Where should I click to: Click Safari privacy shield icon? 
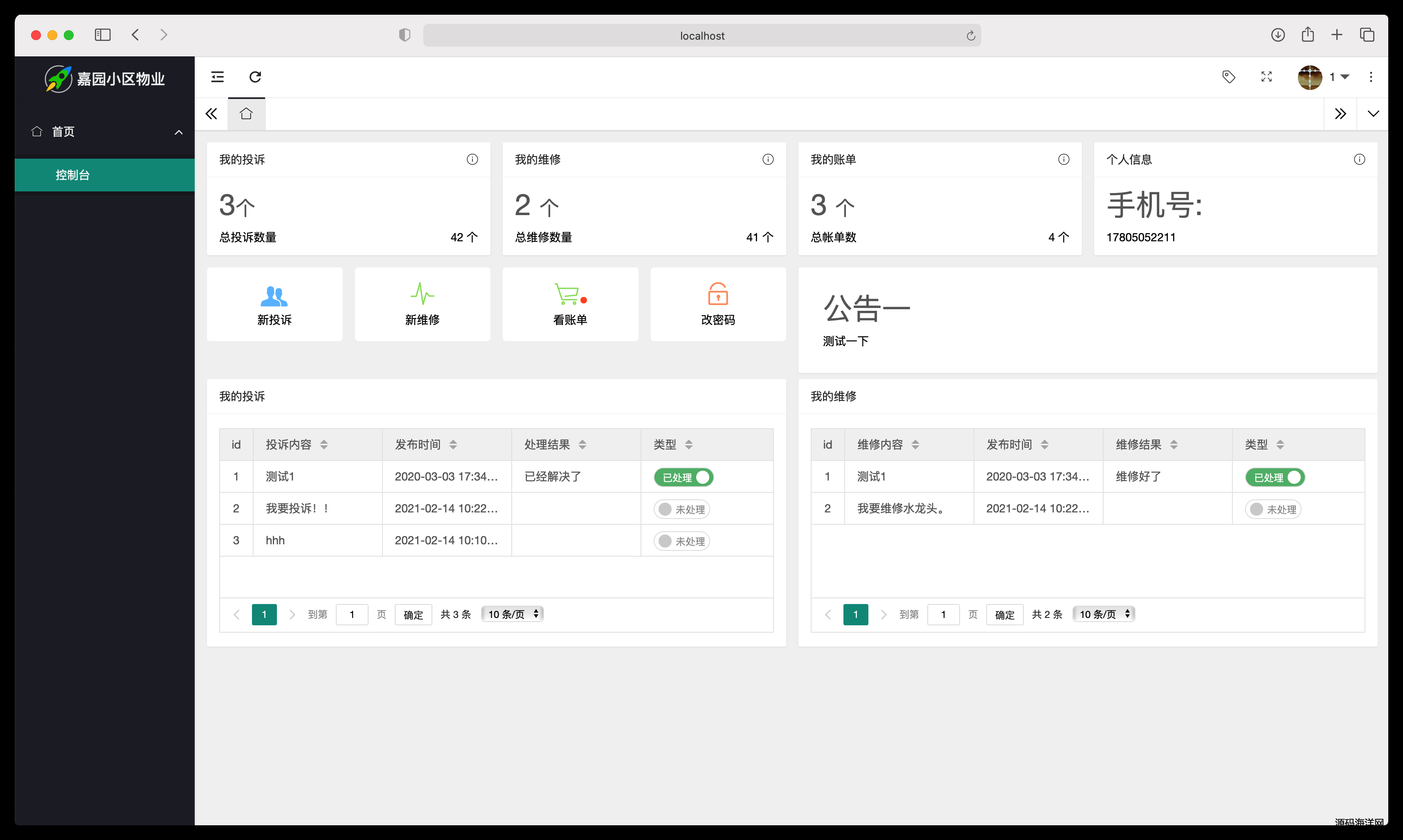(404, 35)
